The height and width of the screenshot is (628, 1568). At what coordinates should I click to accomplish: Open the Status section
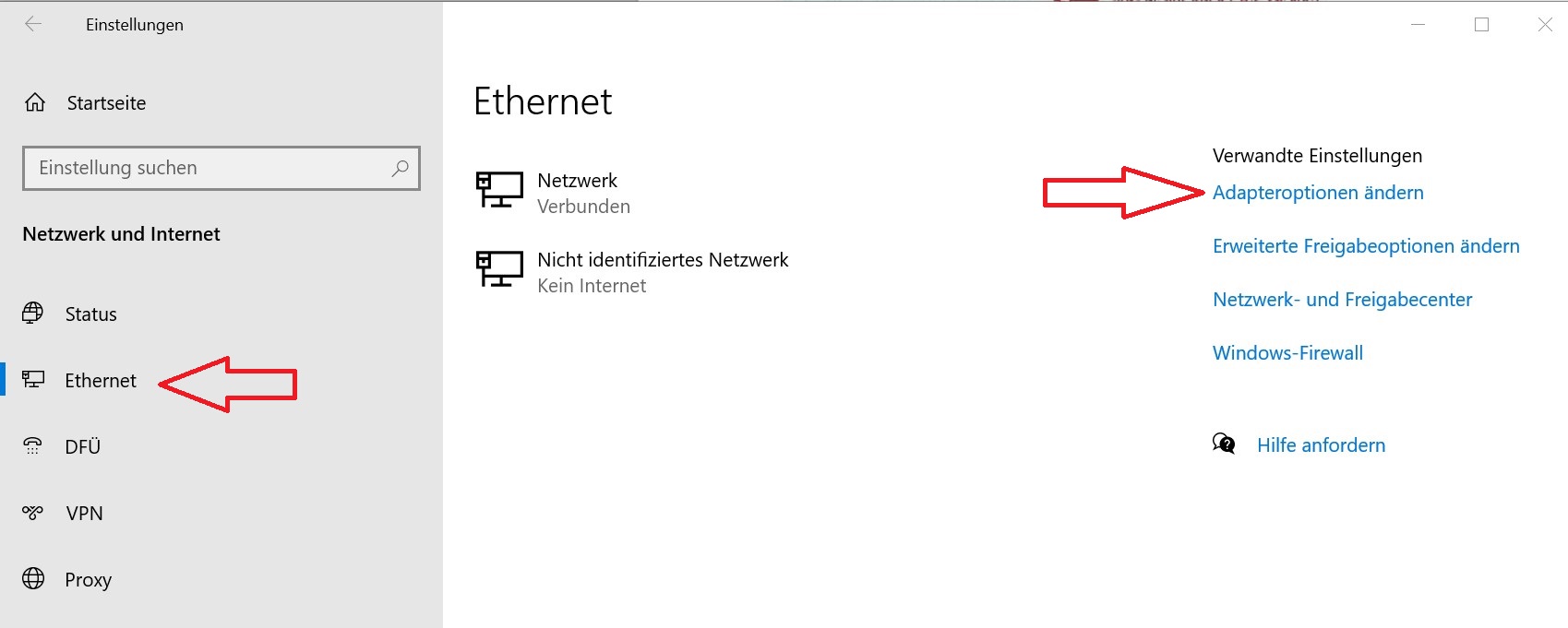click(90, 314)
